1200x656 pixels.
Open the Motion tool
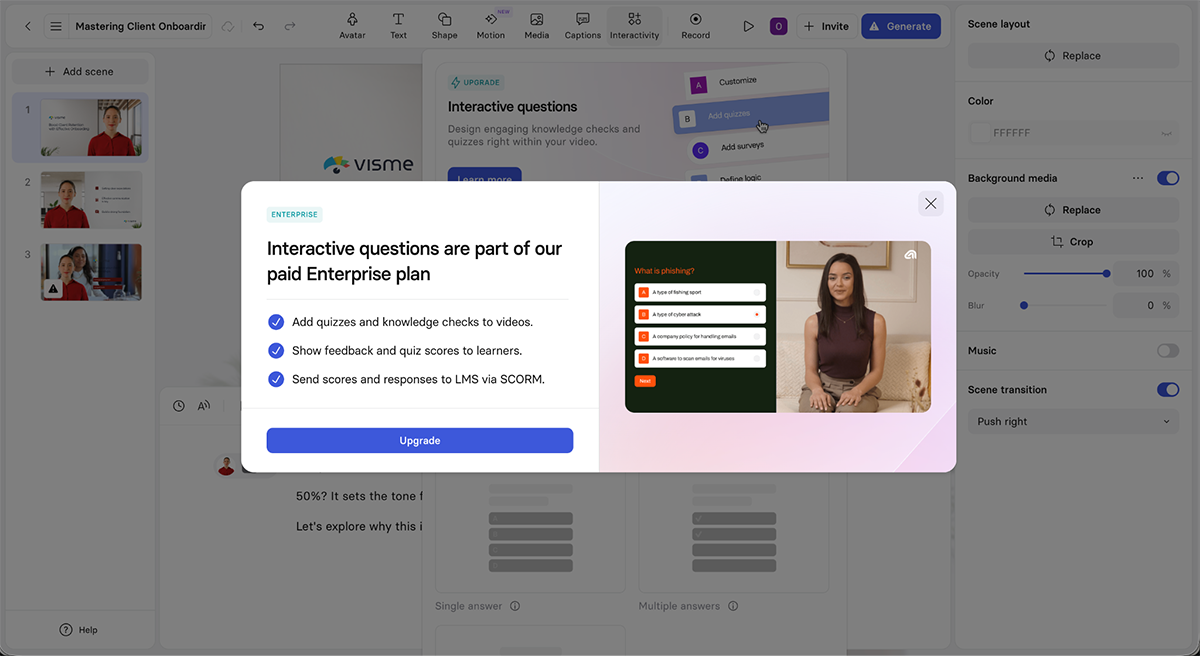click(x=491, y=26)
